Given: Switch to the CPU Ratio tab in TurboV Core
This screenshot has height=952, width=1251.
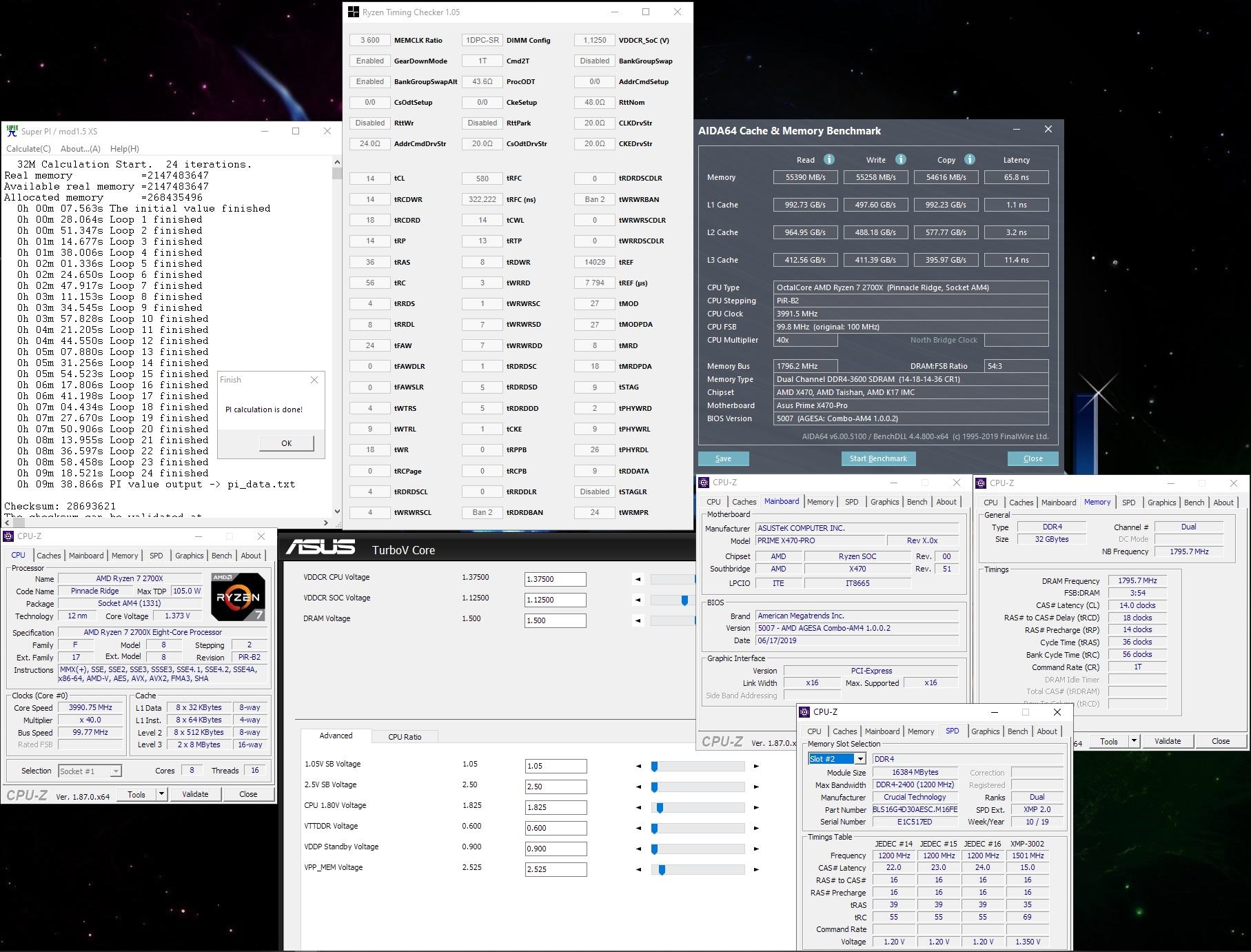Looking at the screenshot, I should (405, 737).
